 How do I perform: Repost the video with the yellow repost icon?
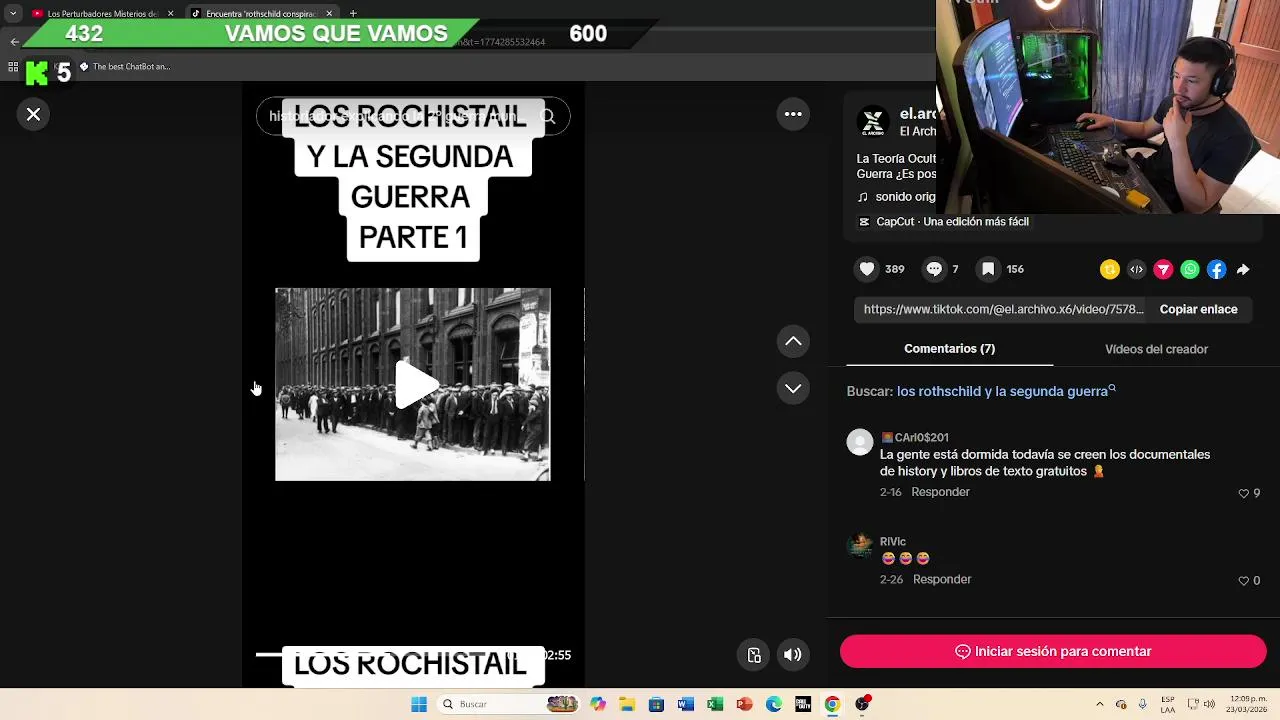(x=1110, y=269)
